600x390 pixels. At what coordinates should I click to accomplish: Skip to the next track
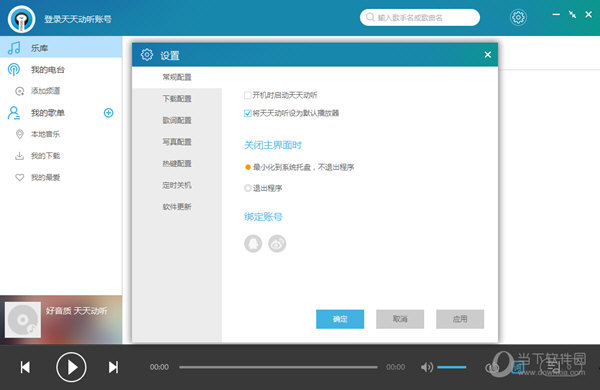(113, 367)
